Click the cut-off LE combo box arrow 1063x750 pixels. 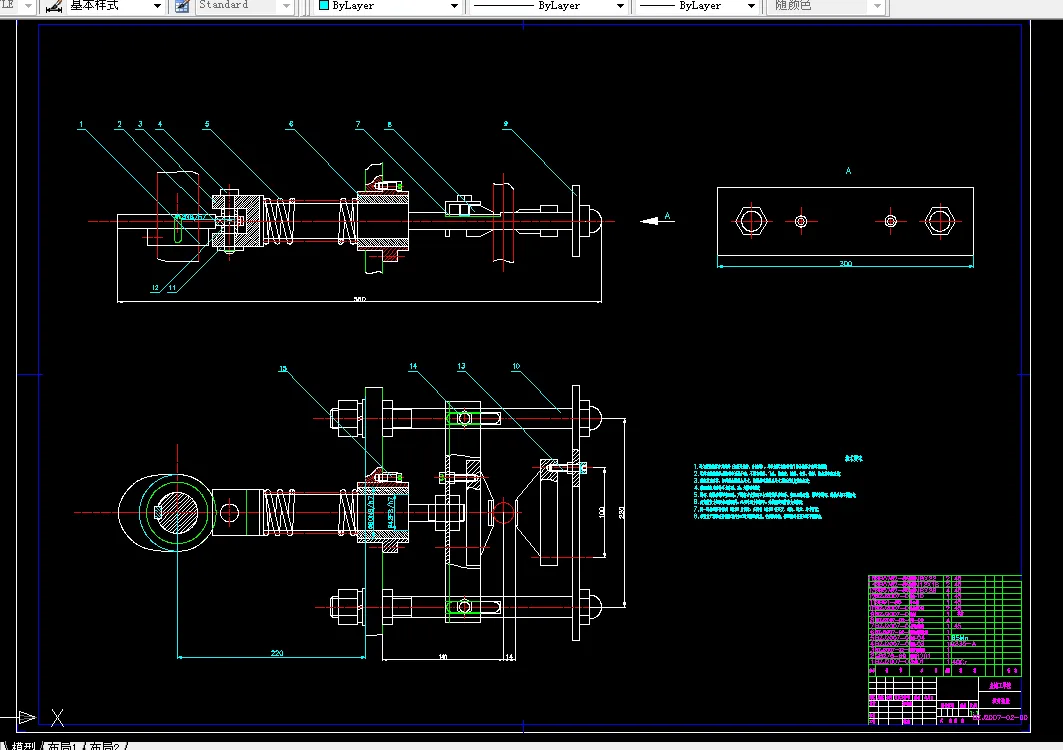[x=28, y=6]
